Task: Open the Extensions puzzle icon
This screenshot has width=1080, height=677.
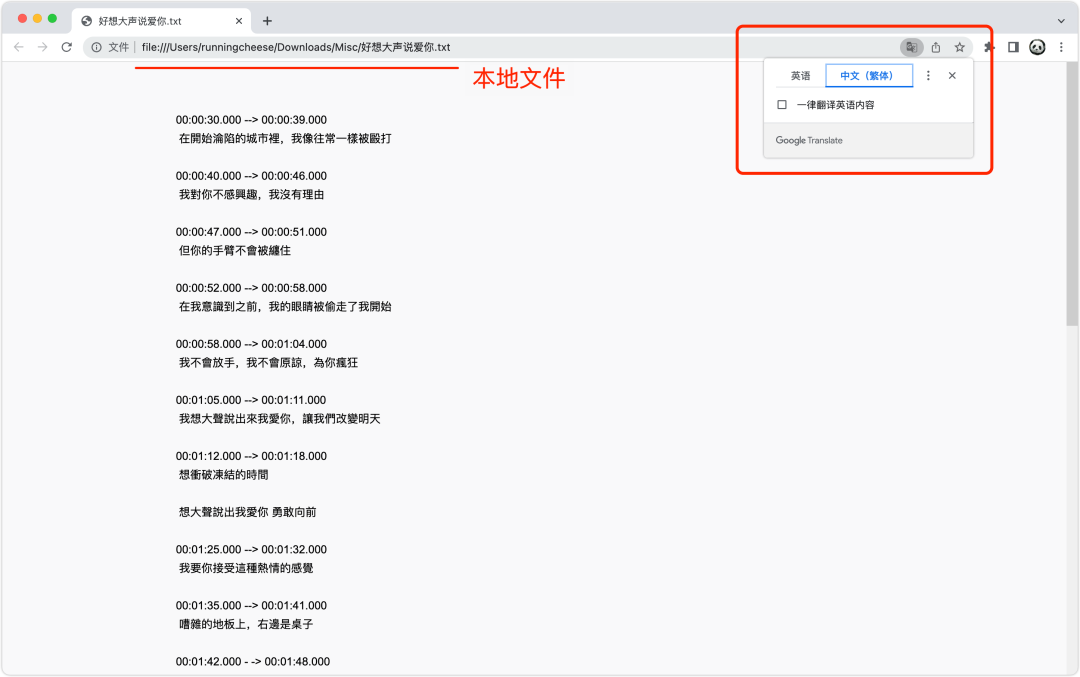Action: (x=989, y=47)
